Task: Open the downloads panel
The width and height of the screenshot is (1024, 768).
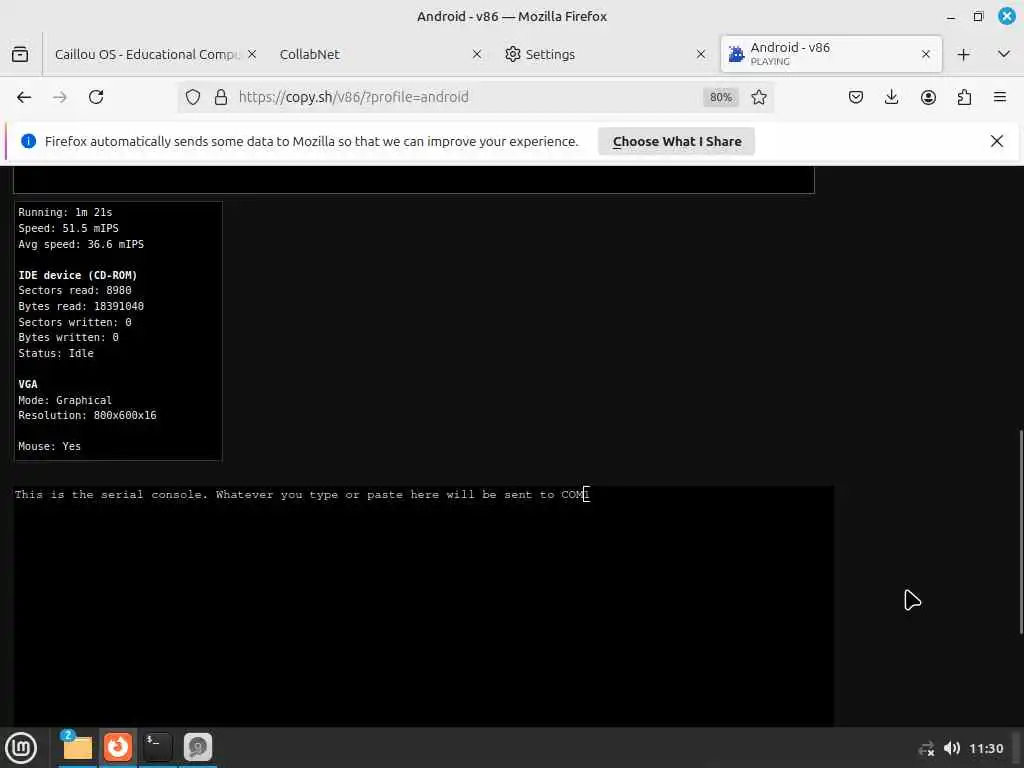Action: click(891, 97)
